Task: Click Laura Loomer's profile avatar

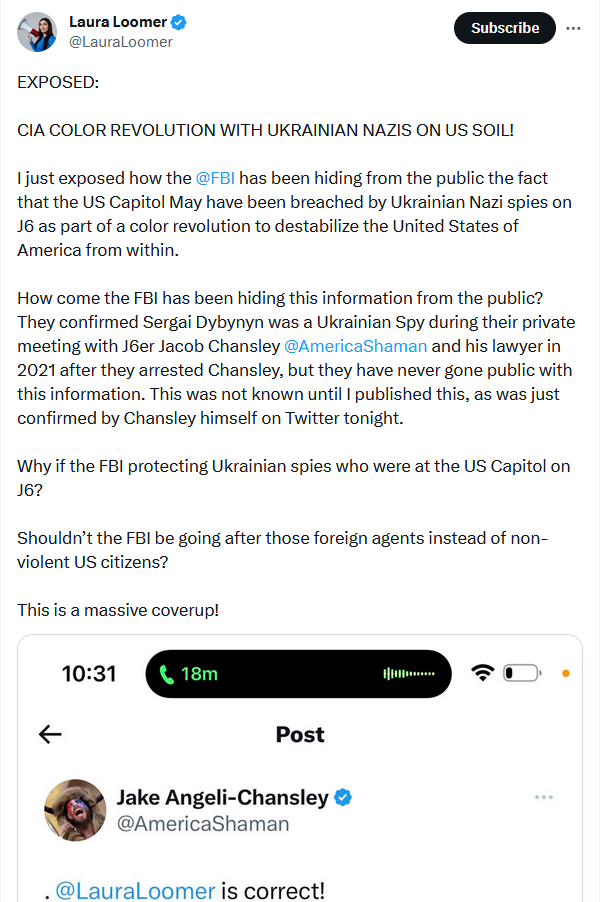Action: pos(37,32)
